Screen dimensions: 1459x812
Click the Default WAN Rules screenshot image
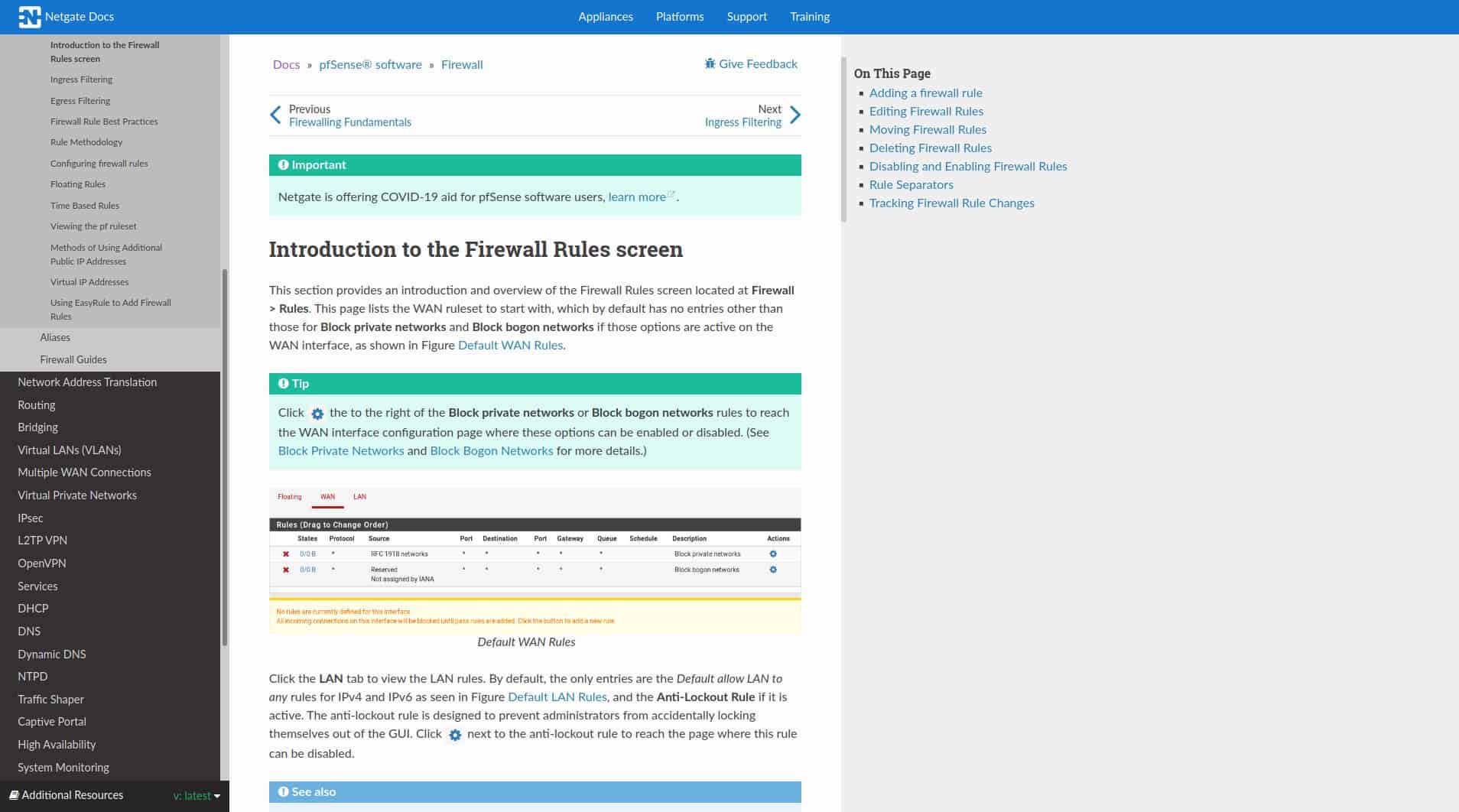[535, 560]
